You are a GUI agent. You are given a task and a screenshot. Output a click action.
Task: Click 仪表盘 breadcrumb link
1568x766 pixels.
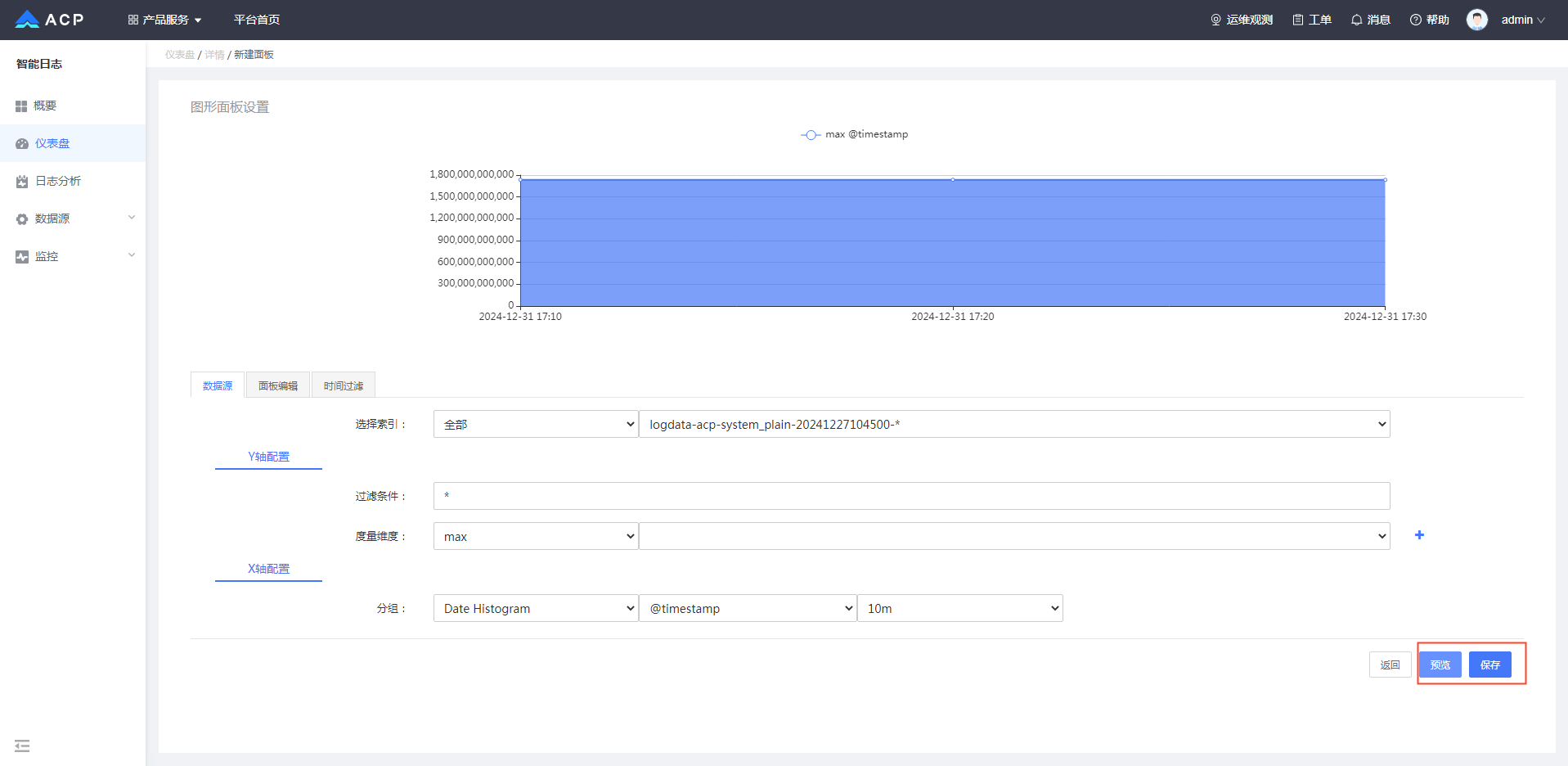180,55
